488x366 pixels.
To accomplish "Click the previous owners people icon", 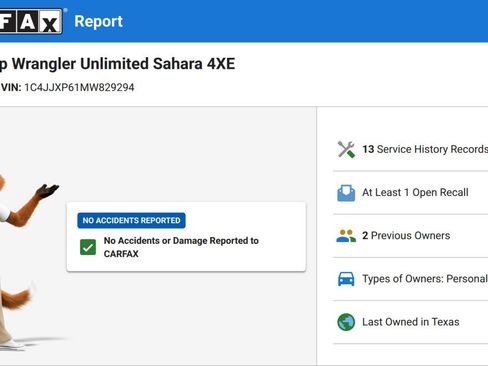I will tap(346, 236).
